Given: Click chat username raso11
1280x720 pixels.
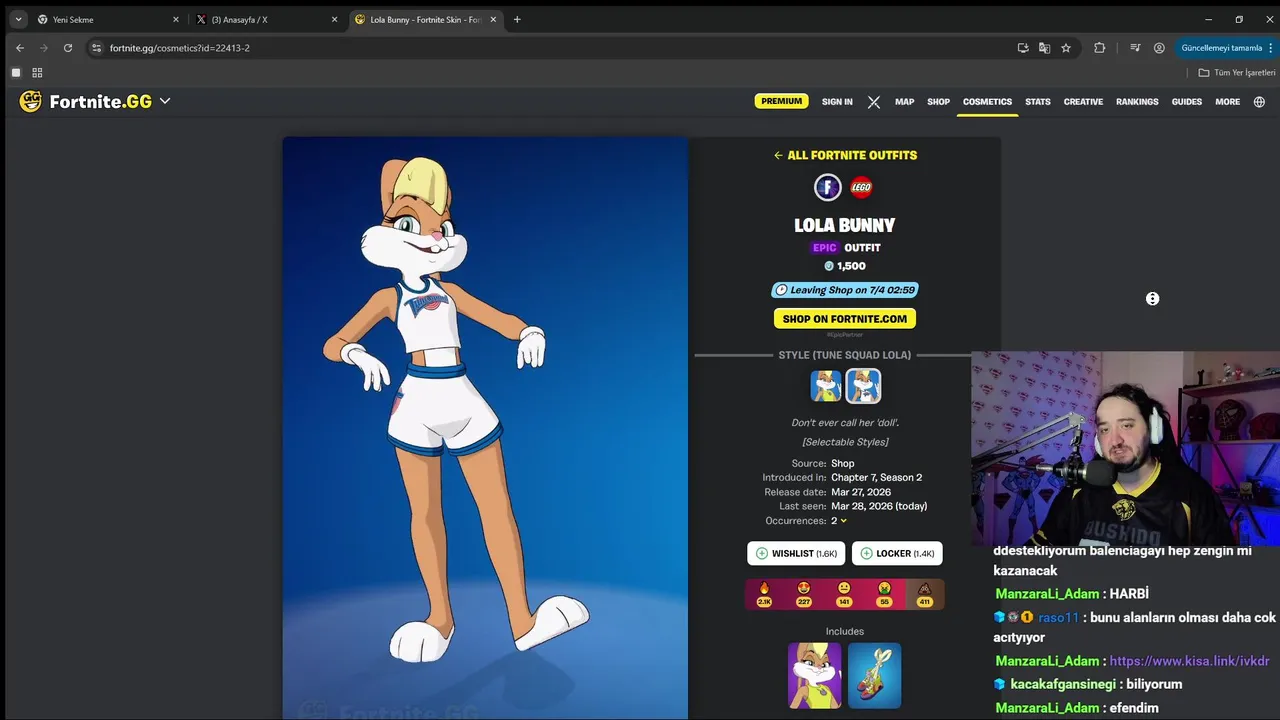Looking at the screenshot, I should [1058, 618].
